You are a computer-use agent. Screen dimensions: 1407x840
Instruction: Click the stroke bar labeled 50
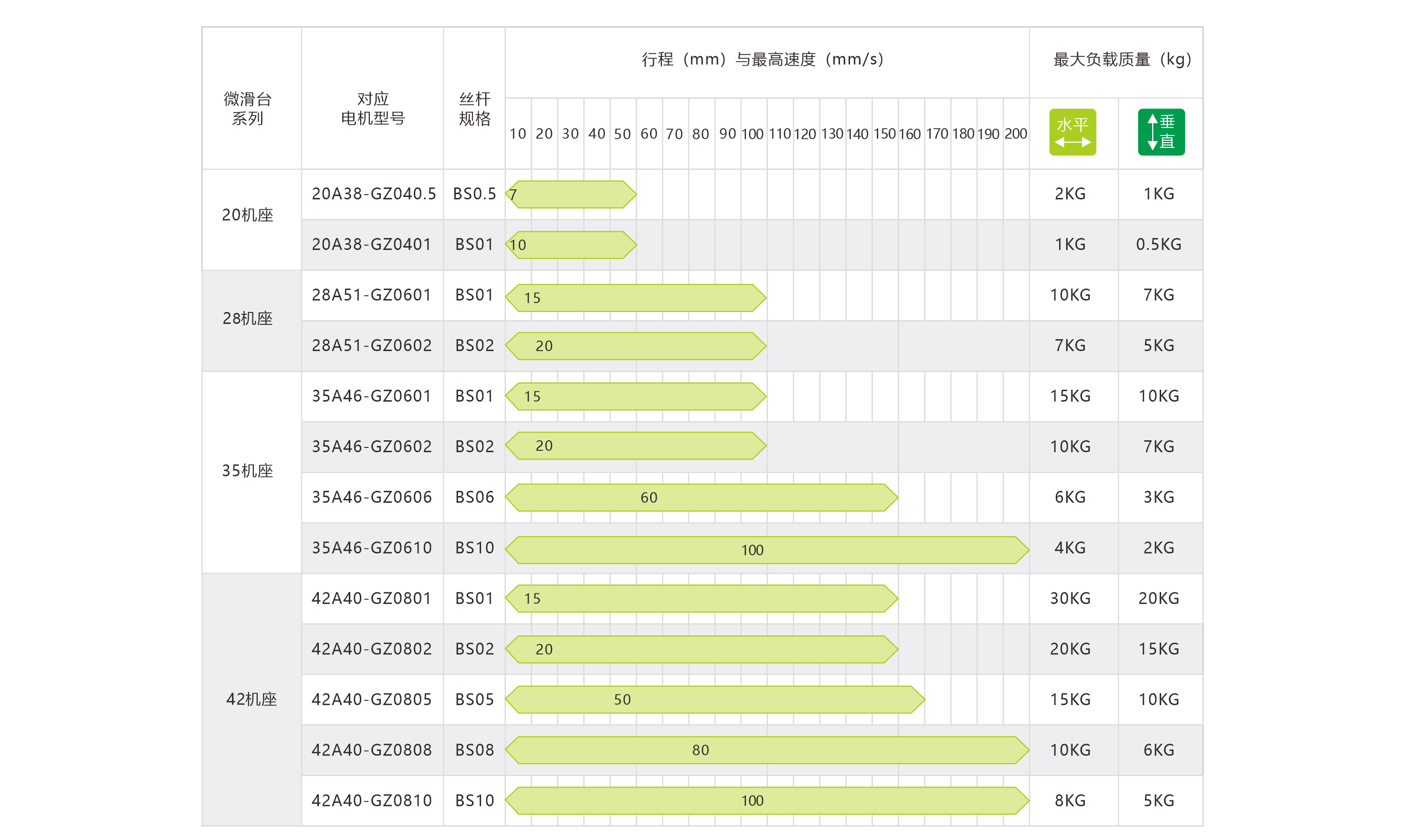click(714, 700)
